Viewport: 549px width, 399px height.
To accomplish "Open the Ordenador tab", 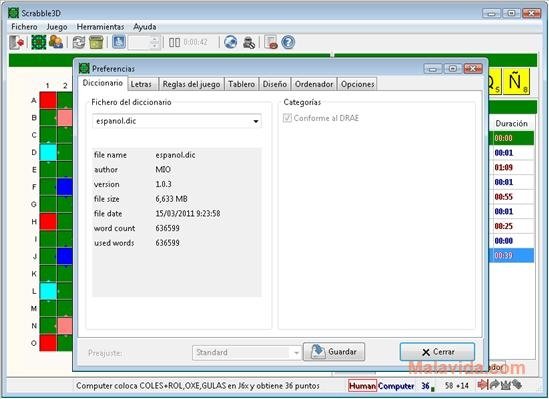I will [x=314, y=84].
